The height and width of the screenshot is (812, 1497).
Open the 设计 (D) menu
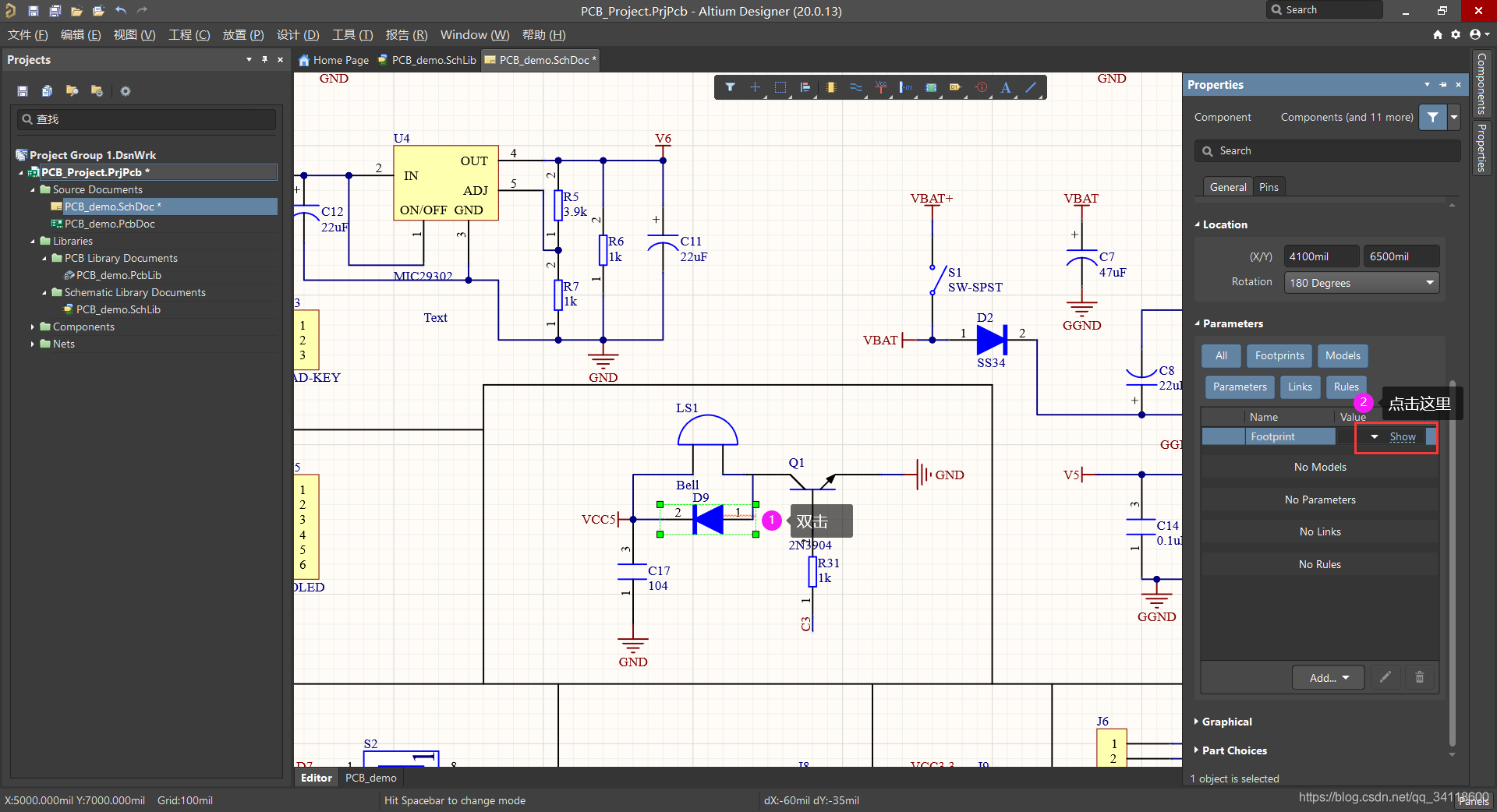[298, 35]
